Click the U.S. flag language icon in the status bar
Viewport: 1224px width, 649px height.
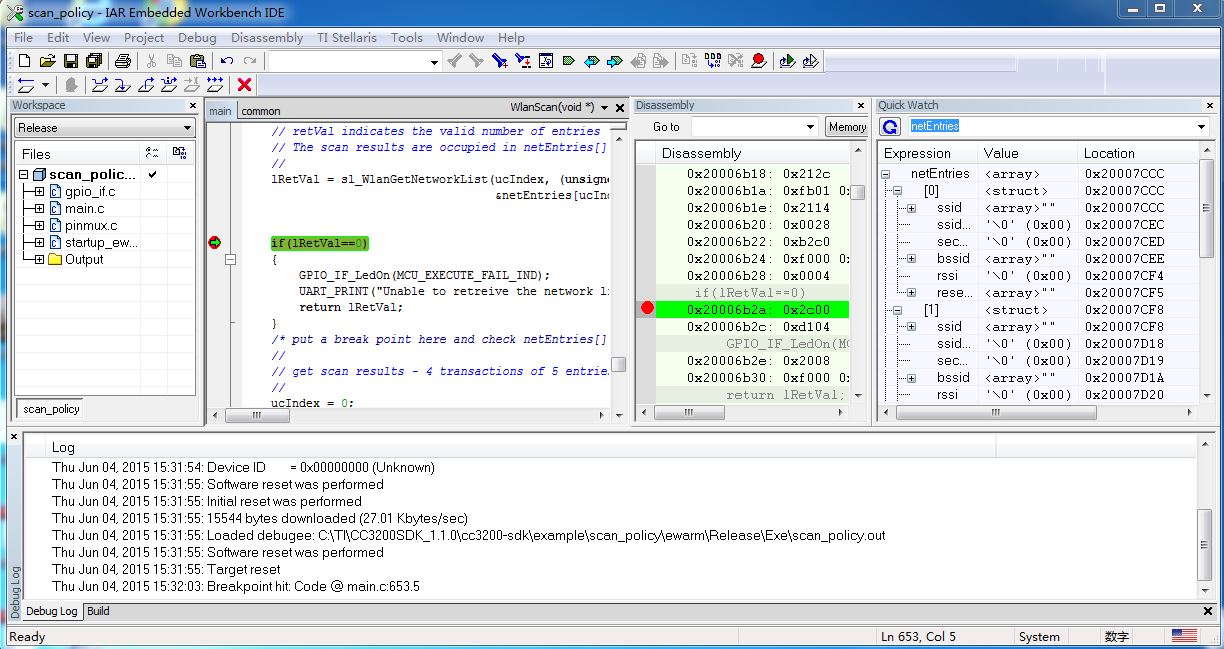1185,636
